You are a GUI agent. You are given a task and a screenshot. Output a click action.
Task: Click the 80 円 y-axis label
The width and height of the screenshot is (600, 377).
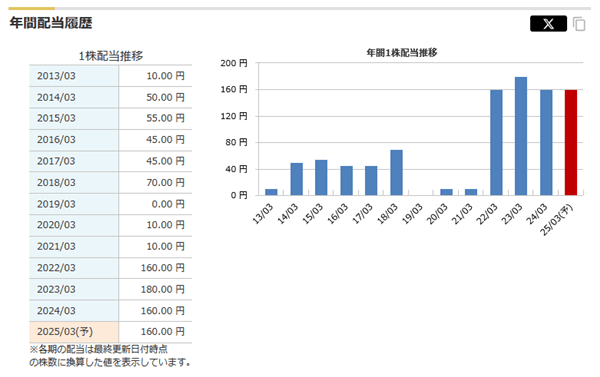click(x=236, y=142)
